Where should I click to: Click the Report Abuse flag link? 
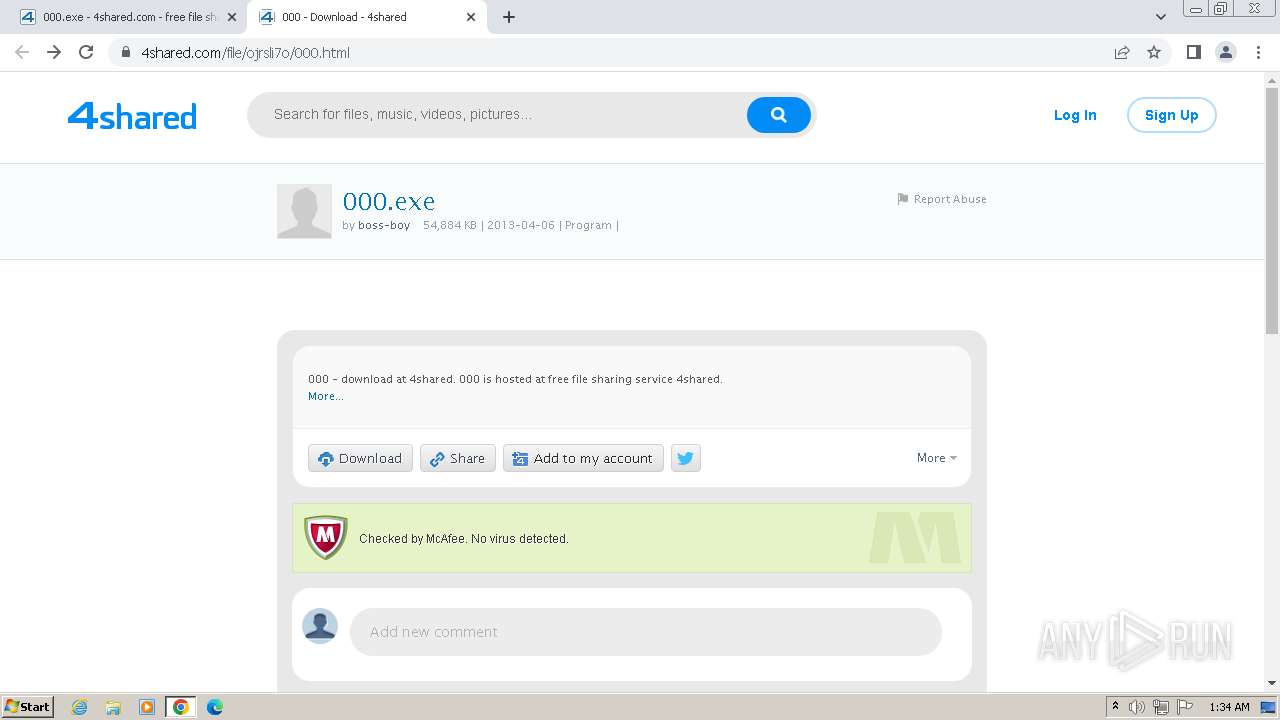coord(942,199)
